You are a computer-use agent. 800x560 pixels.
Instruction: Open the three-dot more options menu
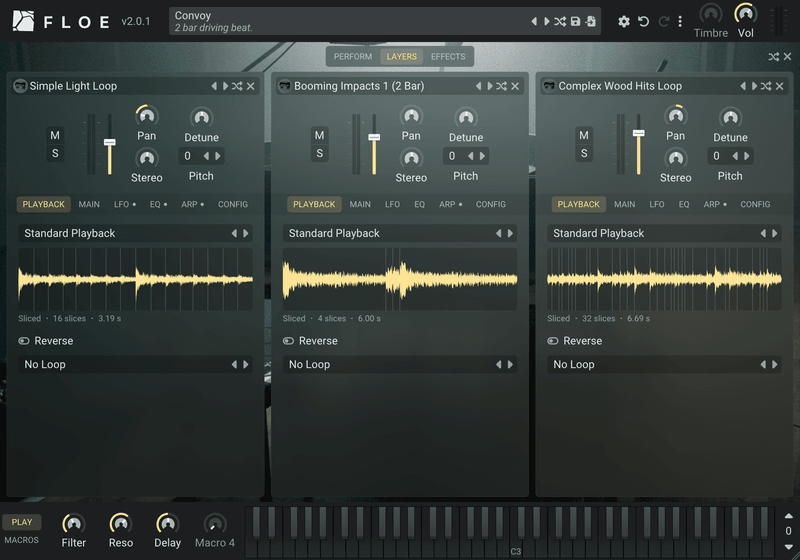pos(680,21)
